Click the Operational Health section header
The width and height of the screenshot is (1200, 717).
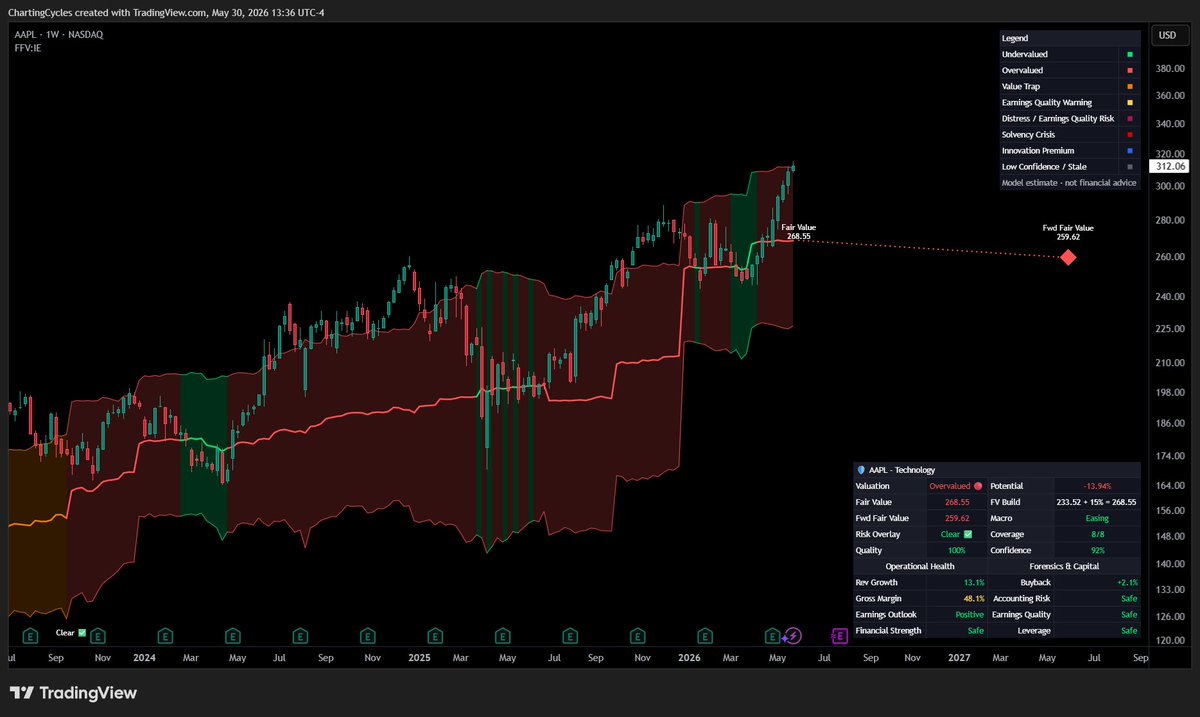920,566
